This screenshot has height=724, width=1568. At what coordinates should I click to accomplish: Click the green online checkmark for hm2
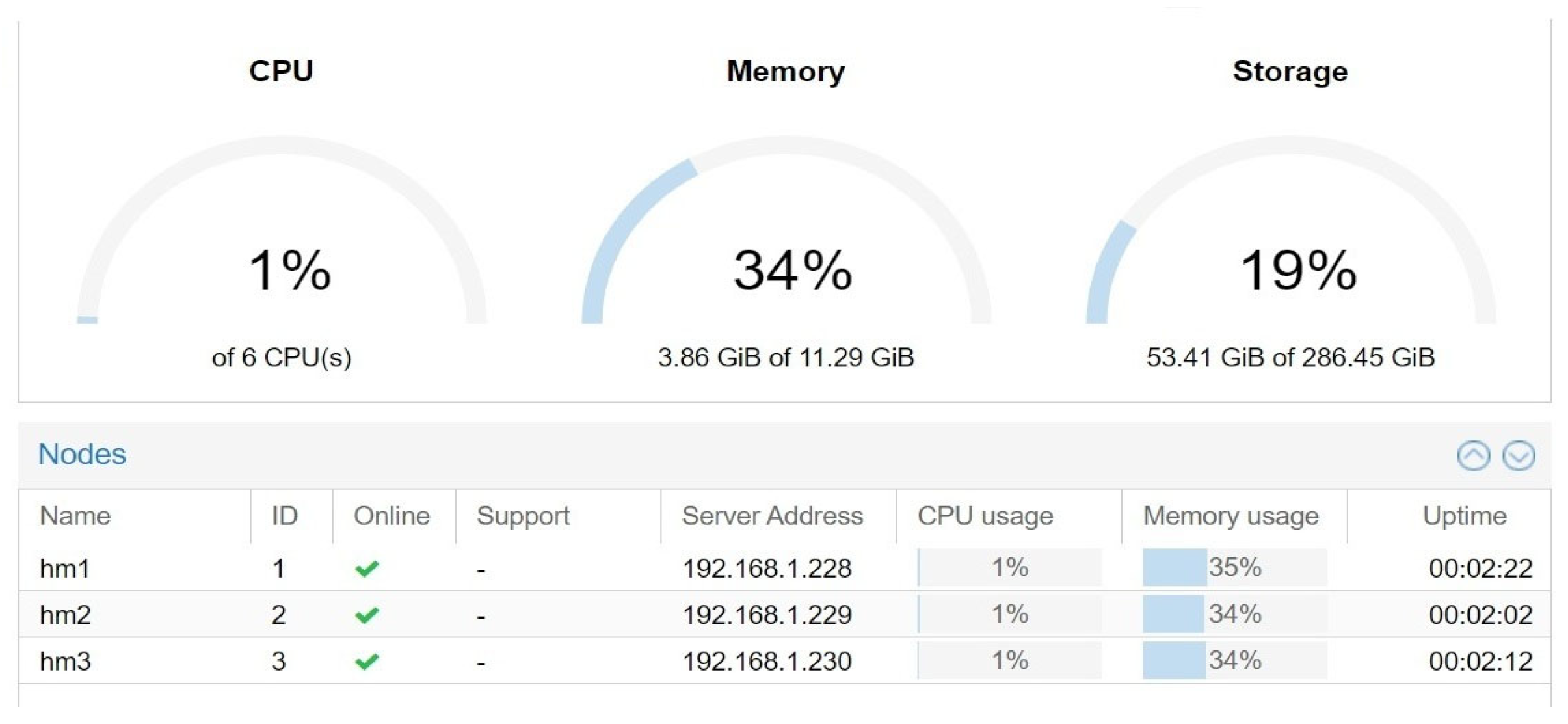tap(367, 615)
